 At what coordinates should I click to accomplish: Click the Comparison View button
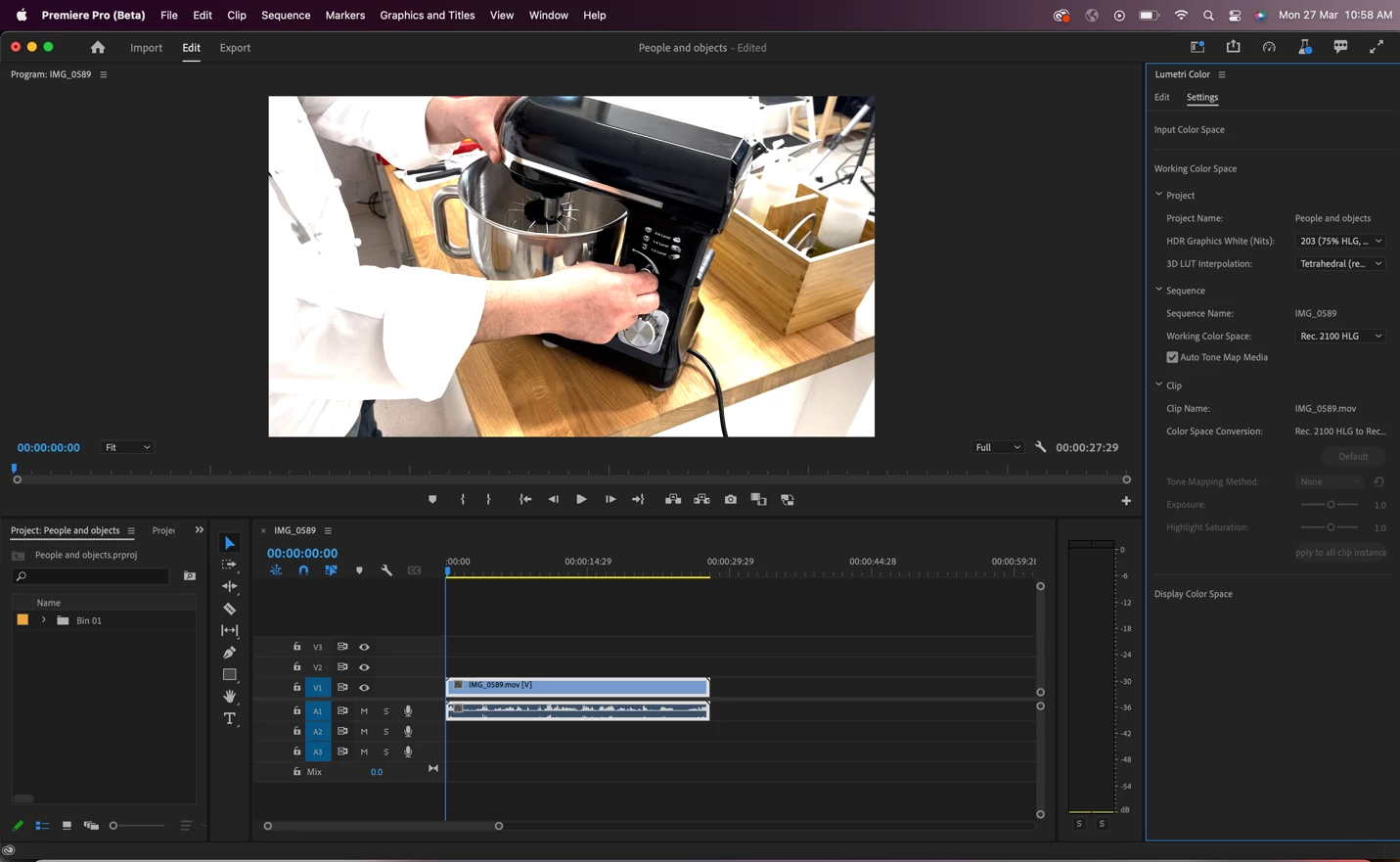(758, 500)
